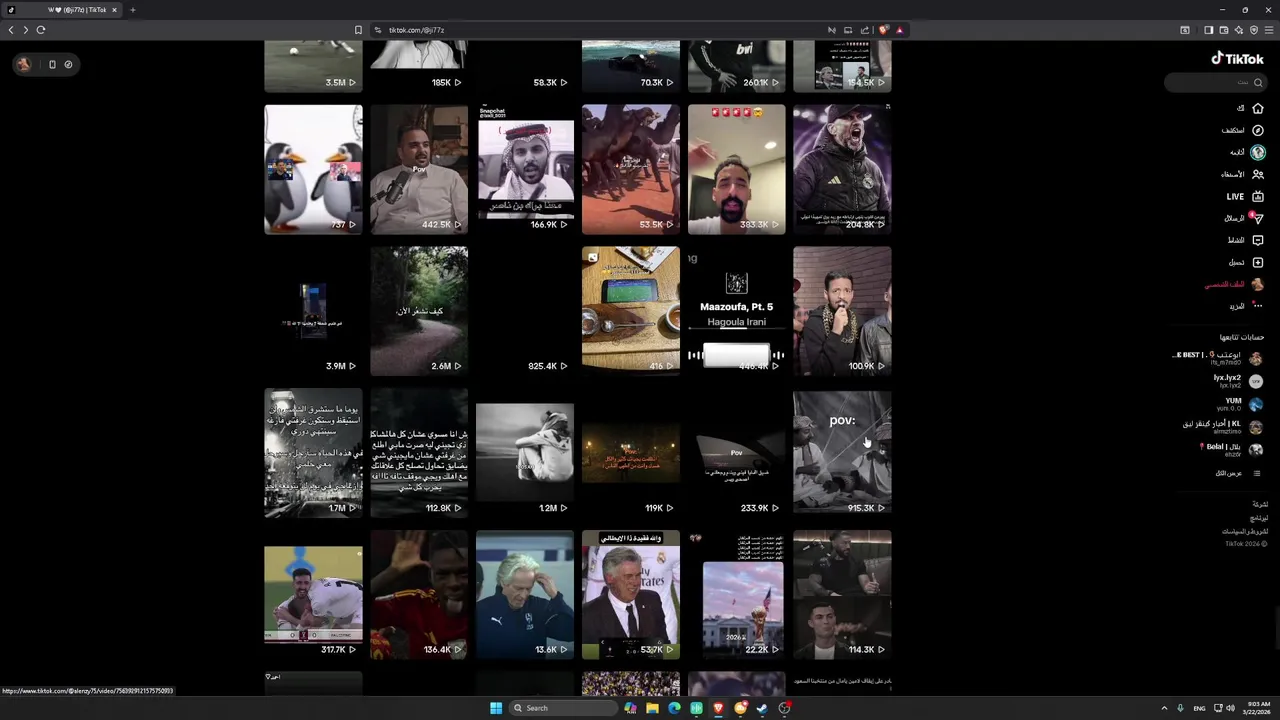The width and height of the screenshot is (1280, 720).
Task: Open the penguins cartoon video thumbnail
Action: [313, 169]
